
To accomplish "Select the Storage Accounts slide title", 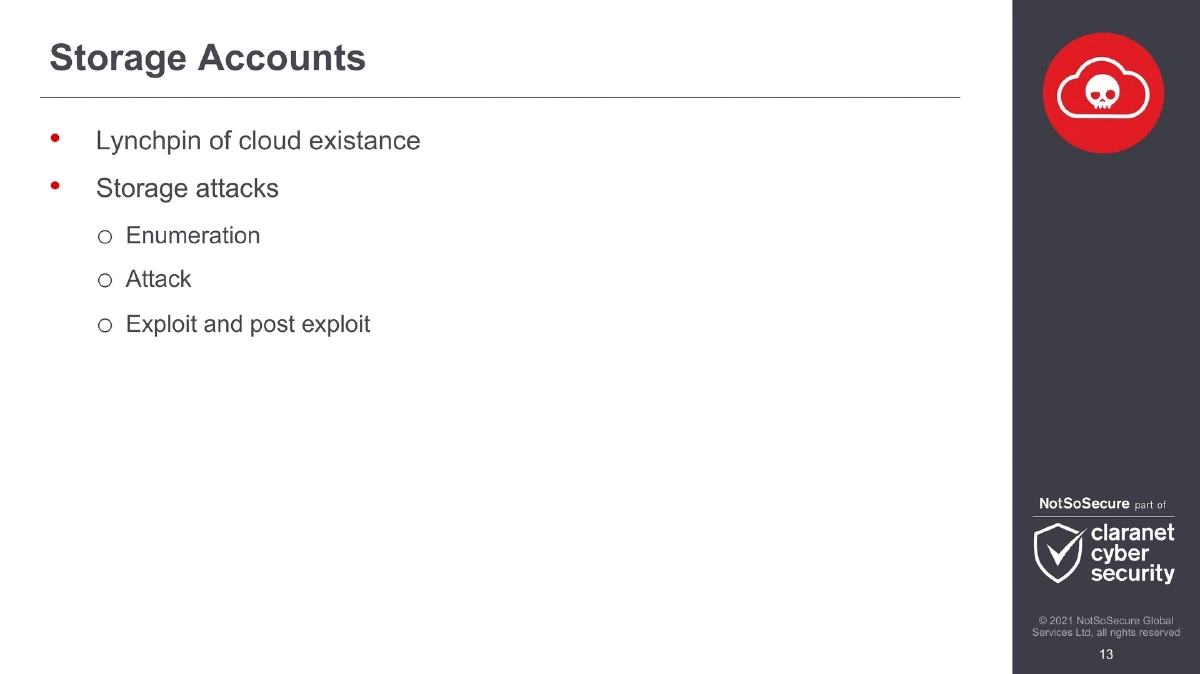I will pos(208,58).
